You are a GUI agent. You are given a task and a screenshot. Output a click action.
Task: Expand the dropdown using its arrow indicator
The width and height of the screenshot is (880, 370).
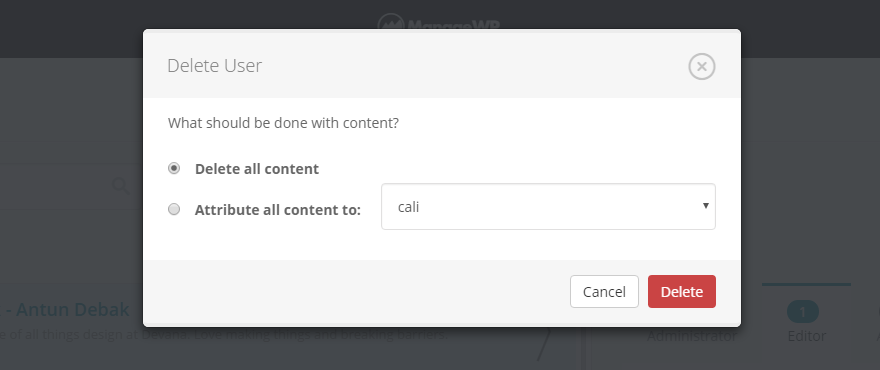click(705, 206)
